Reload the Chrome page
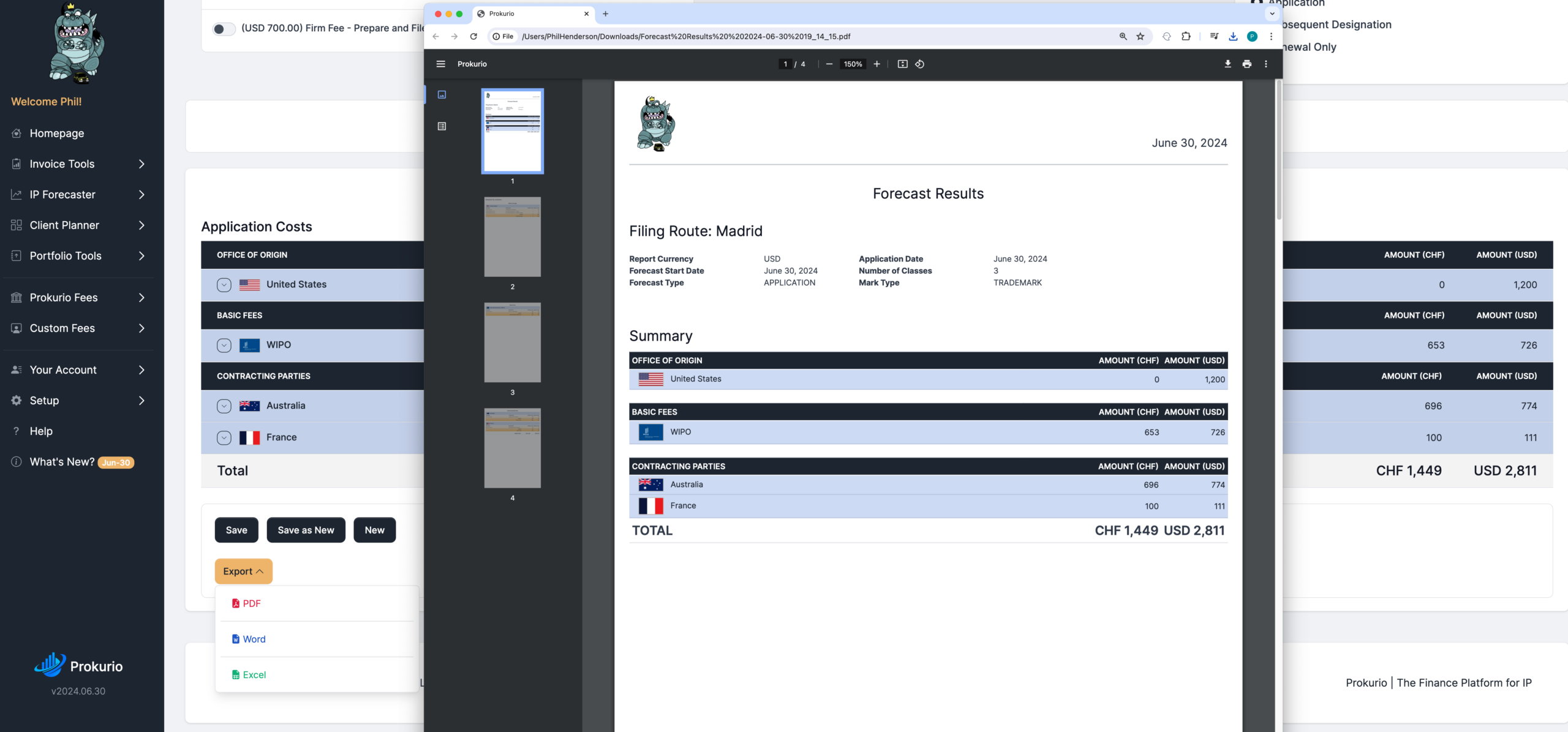1568x732 pixels. 473,36
